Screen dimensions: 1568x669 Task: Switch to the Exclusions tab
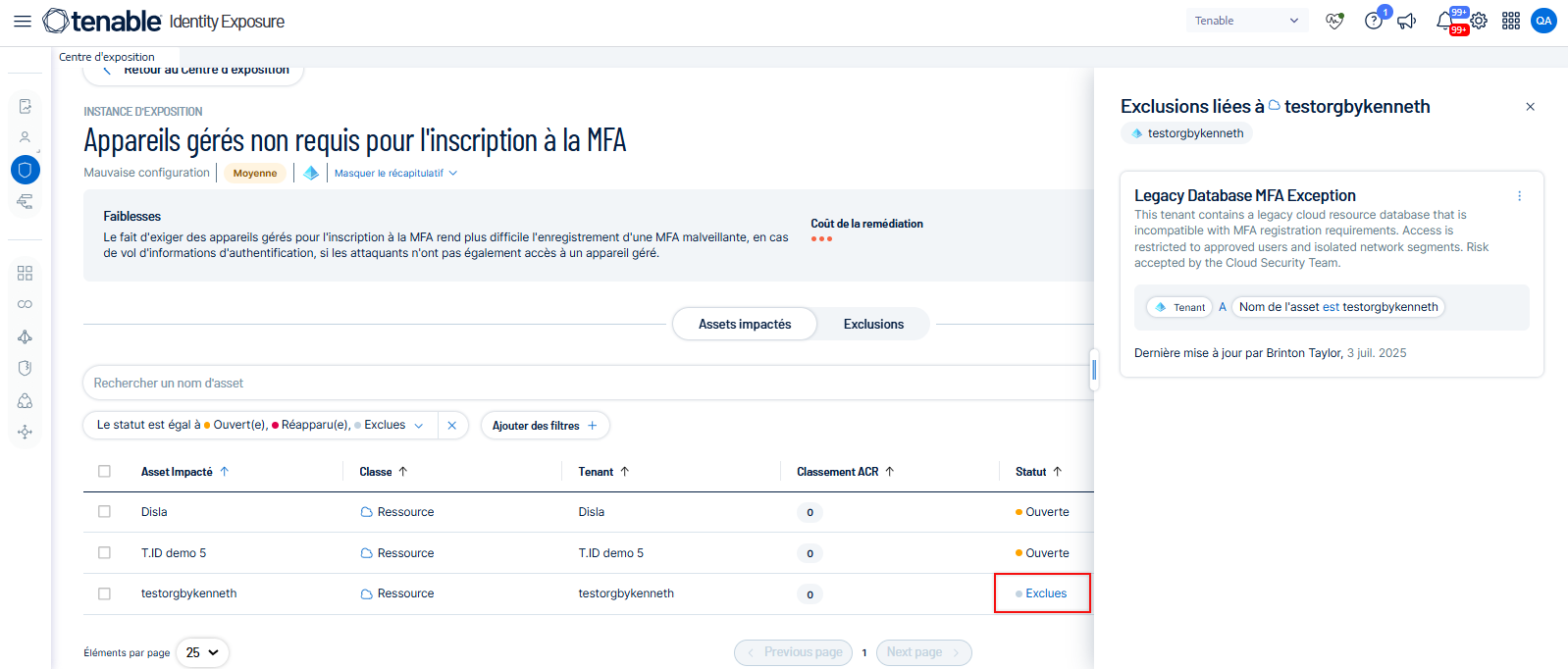point(873,324)
